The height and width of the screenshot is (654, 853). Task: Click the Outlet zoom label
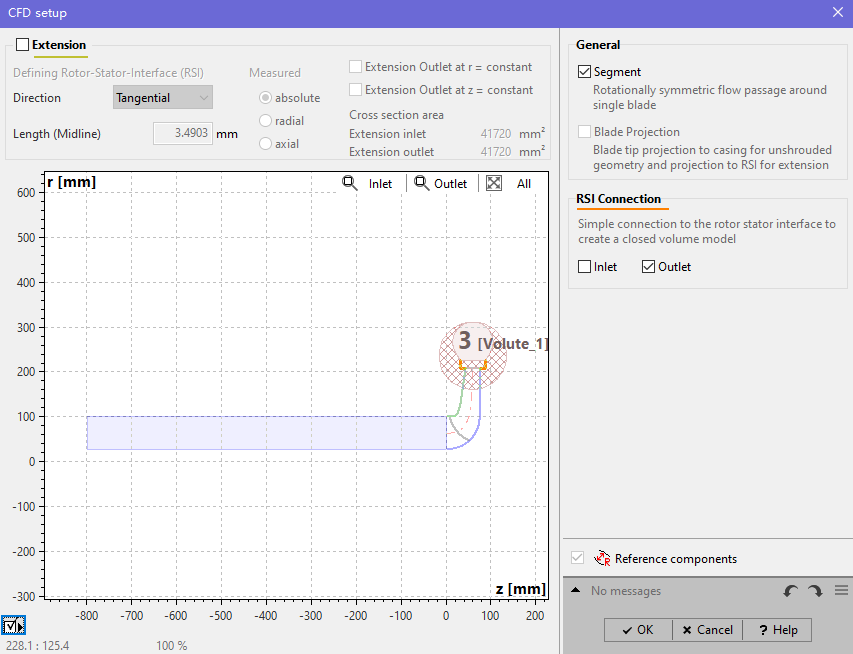coord(450,184)
